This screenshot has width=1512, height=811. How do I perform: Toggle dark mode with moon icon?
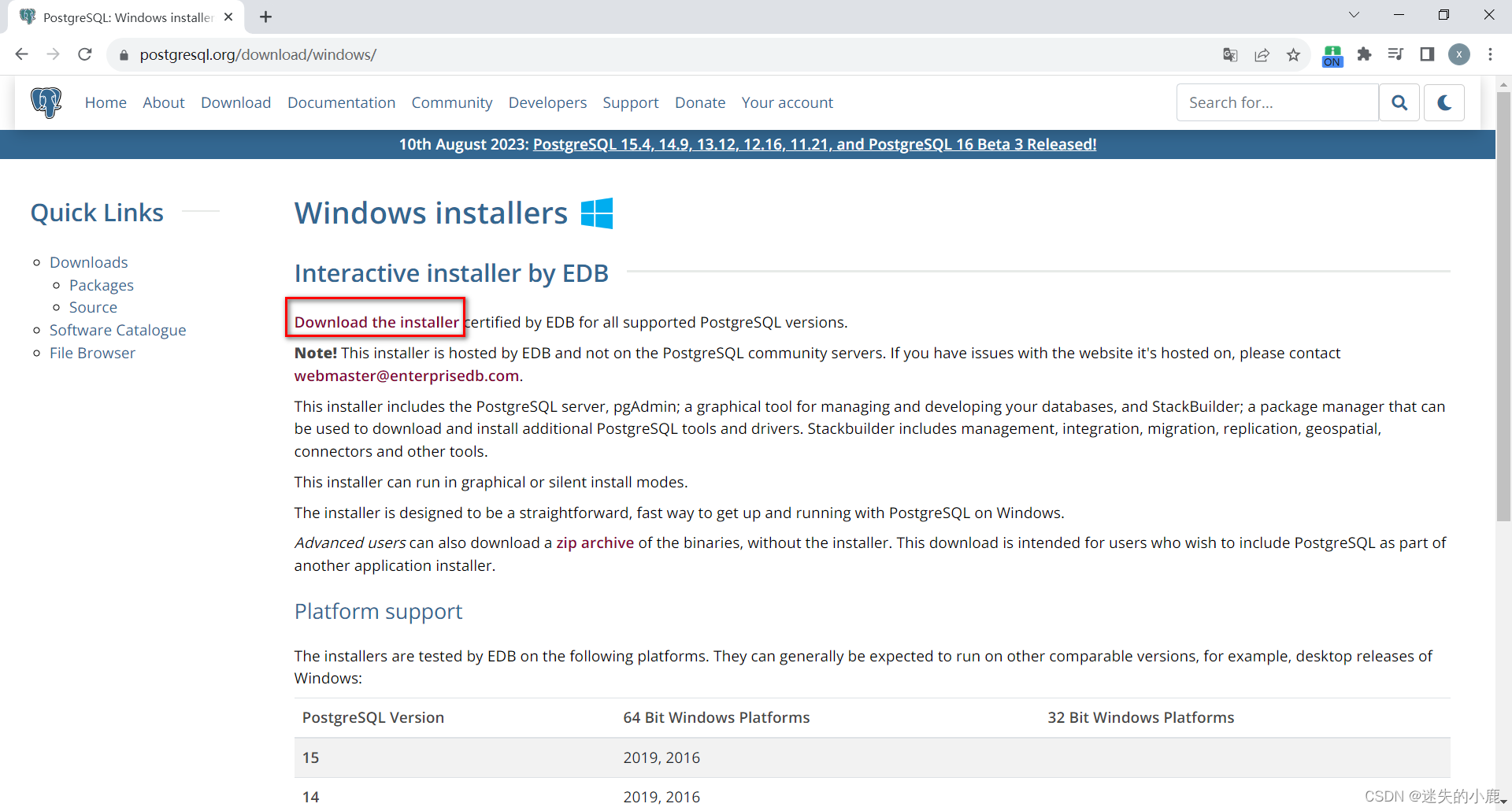[x=1444, y=102]
